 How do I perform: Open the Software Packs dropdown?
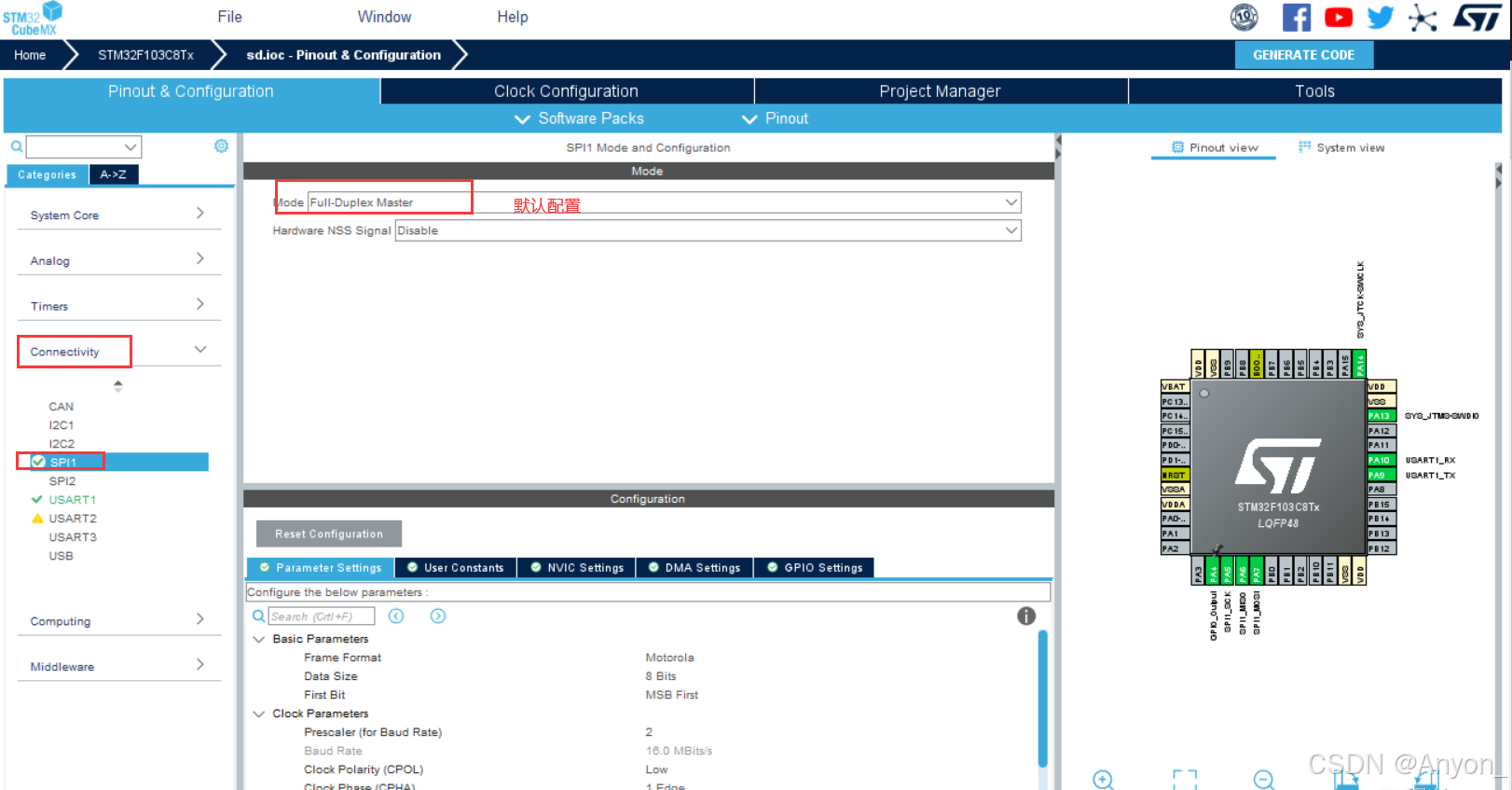point(580,118)
